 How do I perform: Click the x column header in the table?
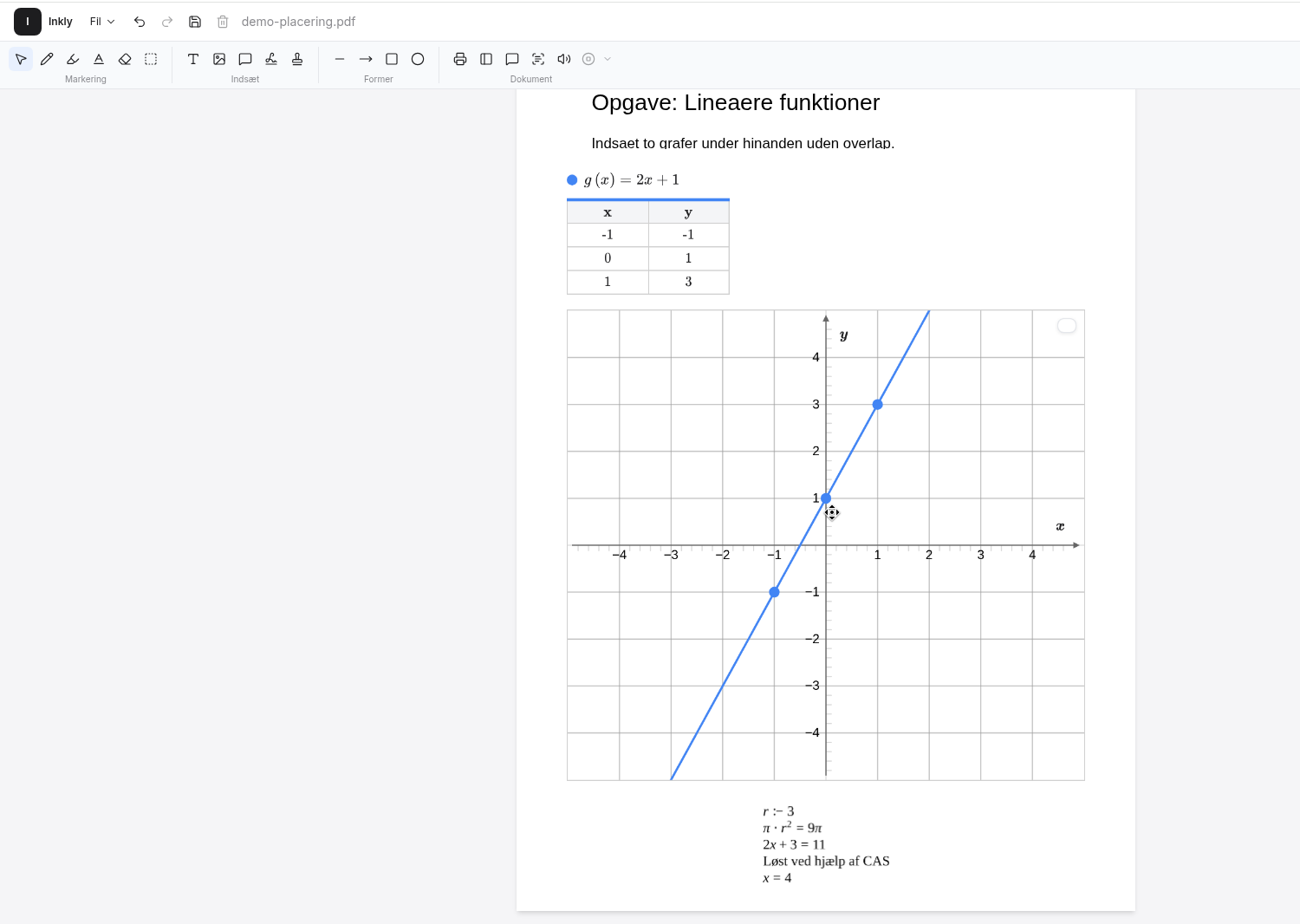coord(608,212)
